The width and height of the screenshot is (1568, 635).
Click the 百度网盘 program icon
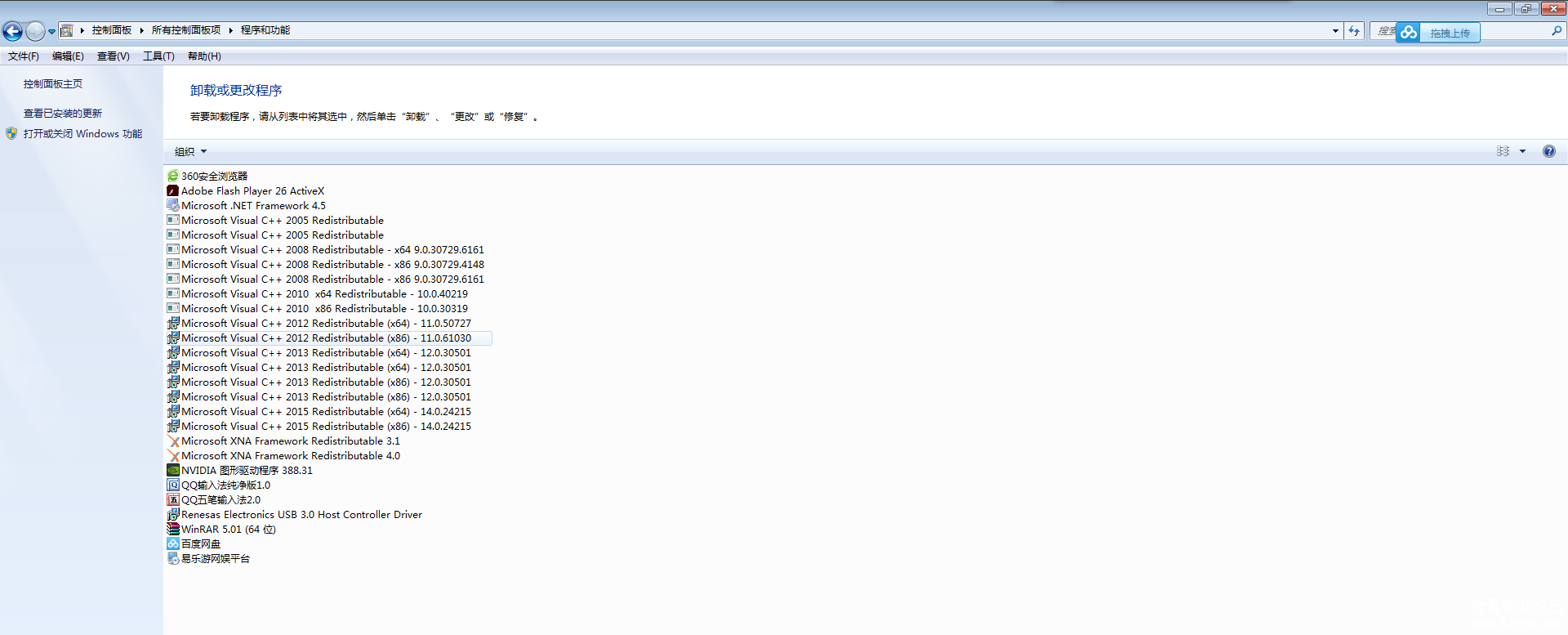(x=172, y=543)
